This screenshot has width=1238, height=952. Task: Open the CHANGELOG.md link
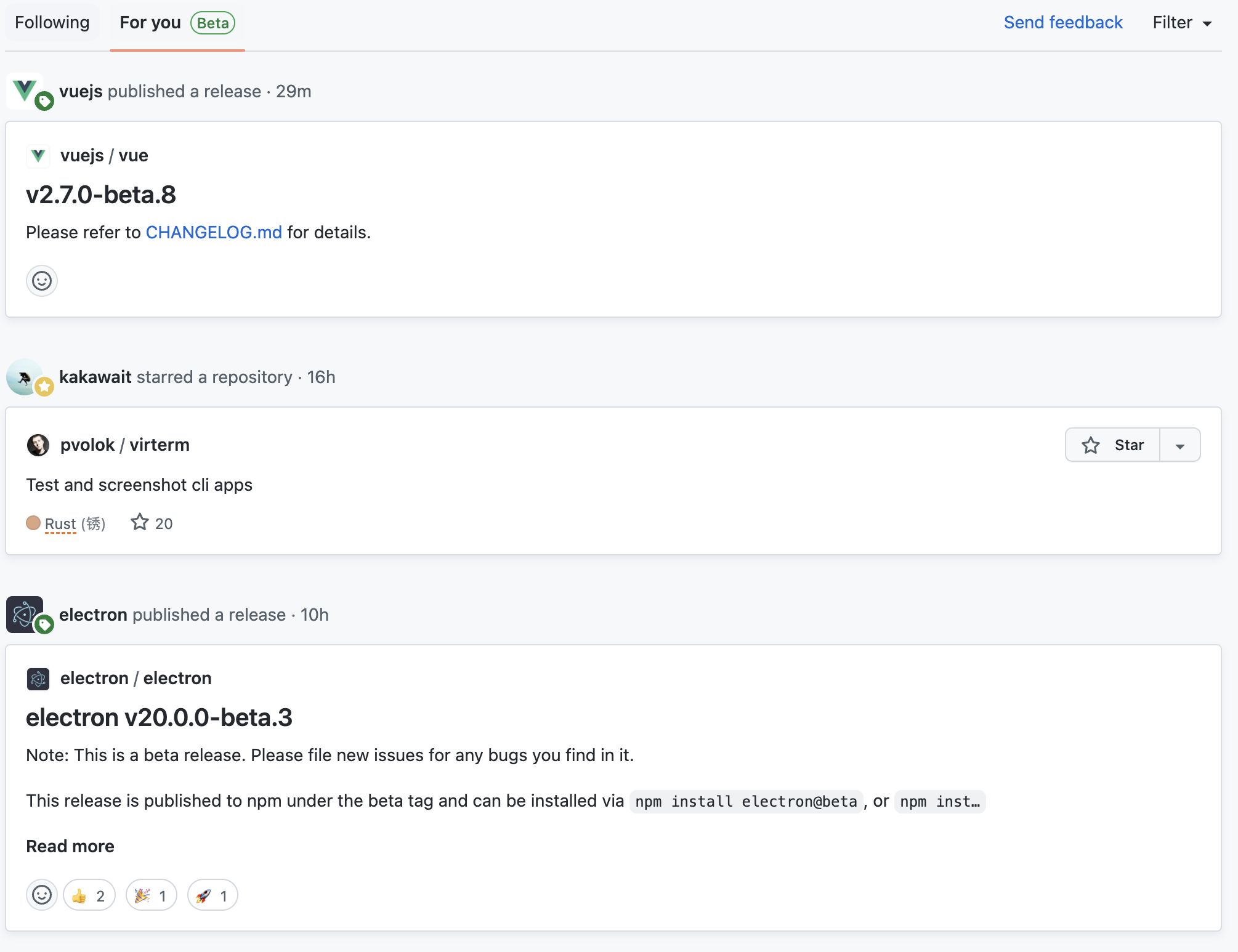coord(214,232)
